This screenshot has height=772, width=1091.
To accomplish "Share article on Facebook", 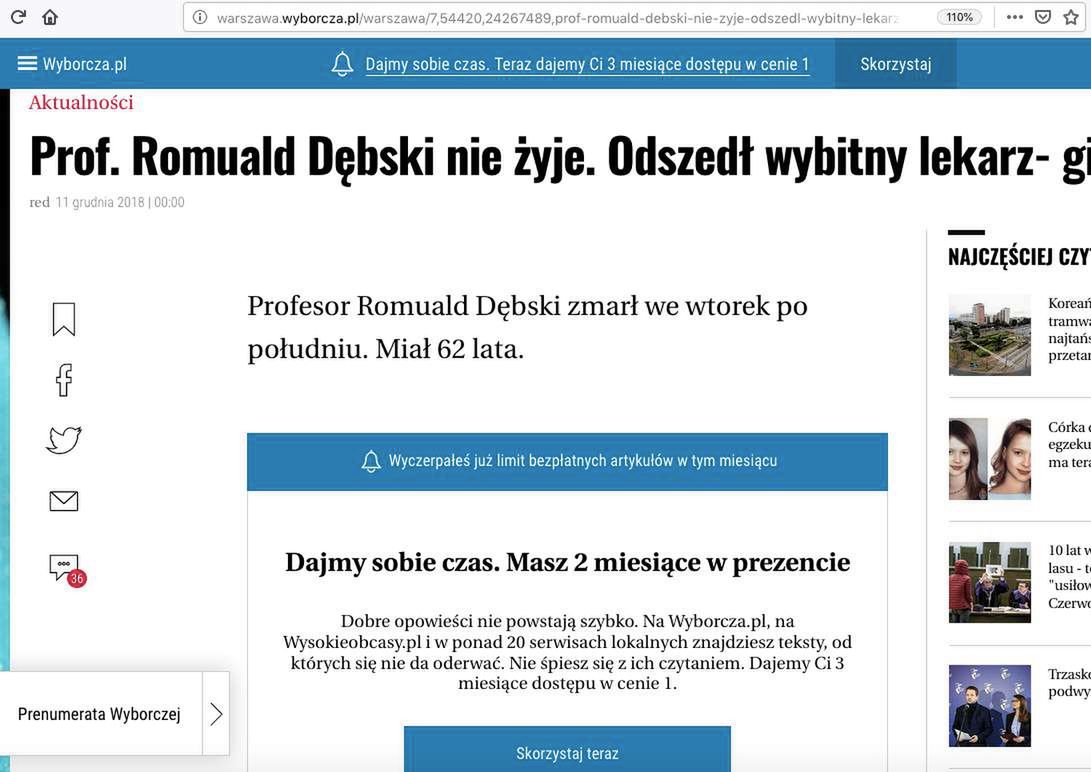I will (64, 380).
